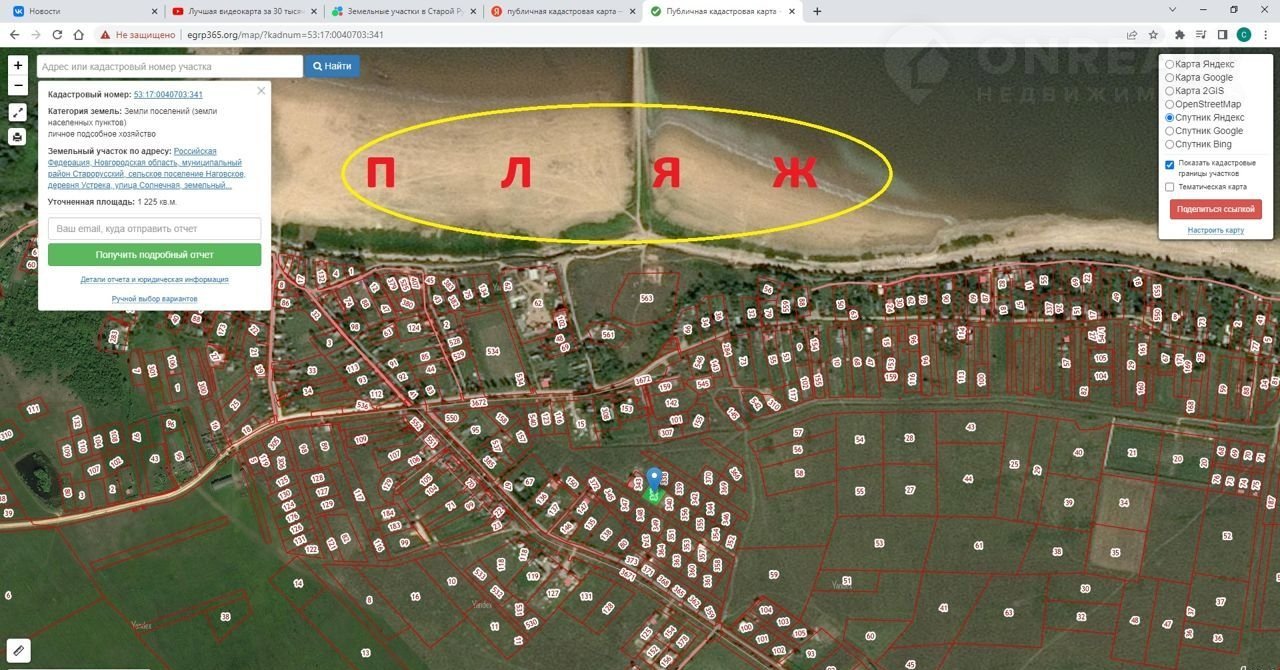
Task: Reload the page in the browser
Action: pos(57,34)
